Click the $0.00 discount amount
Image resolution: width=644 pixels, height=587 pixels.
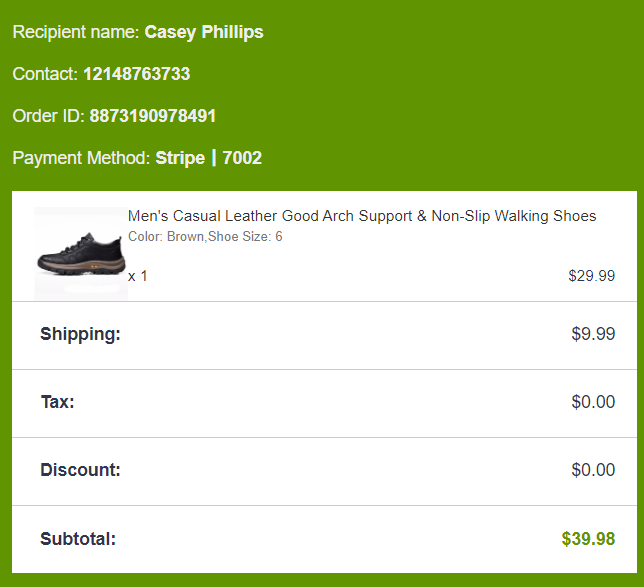coord(593,470)
